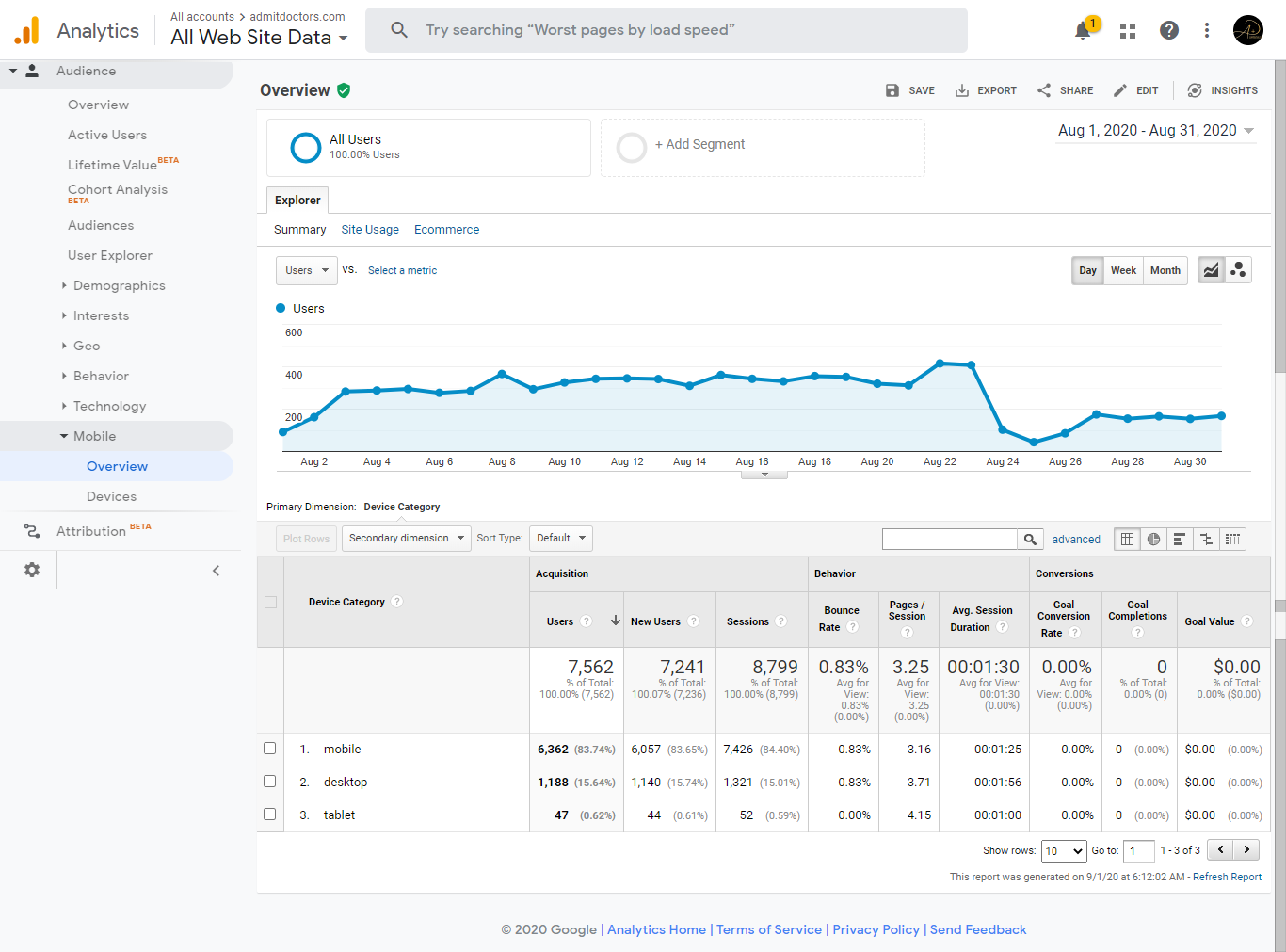Screen dimensions: 1286x952
Task: Open the Google apps grid
Action: pos(1128,31)
